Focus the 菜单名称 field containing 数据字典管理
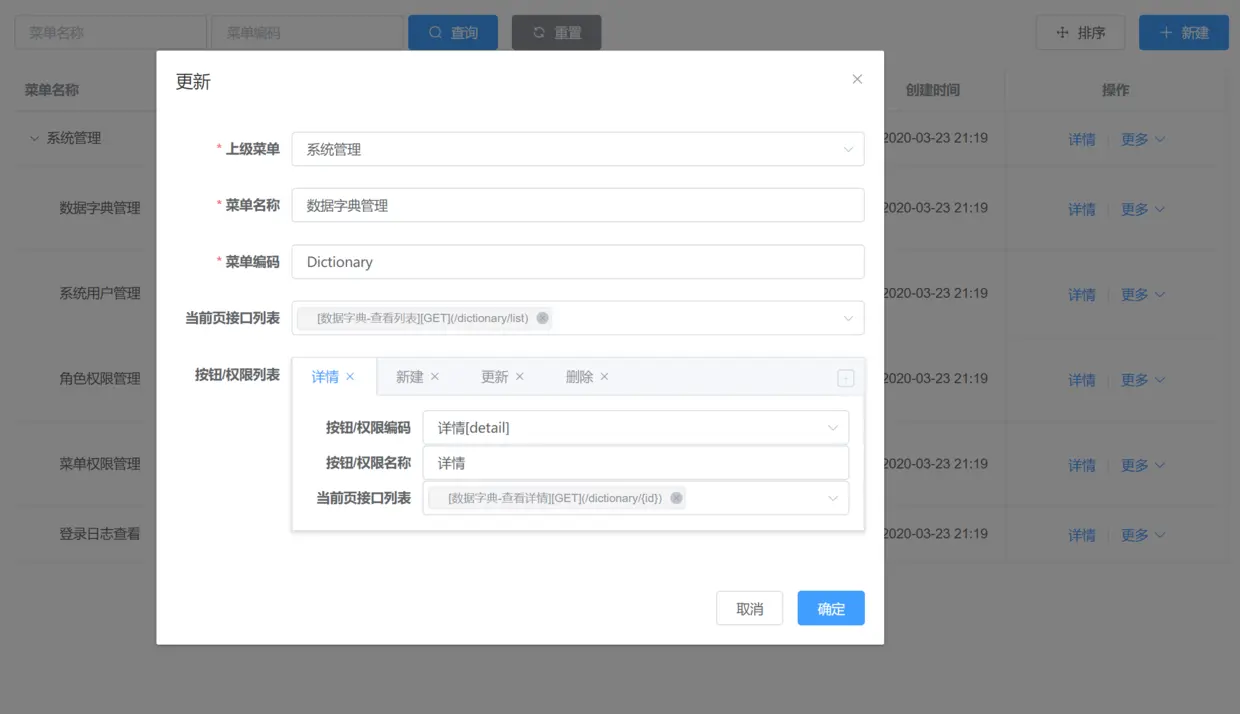 coord(578,205)
